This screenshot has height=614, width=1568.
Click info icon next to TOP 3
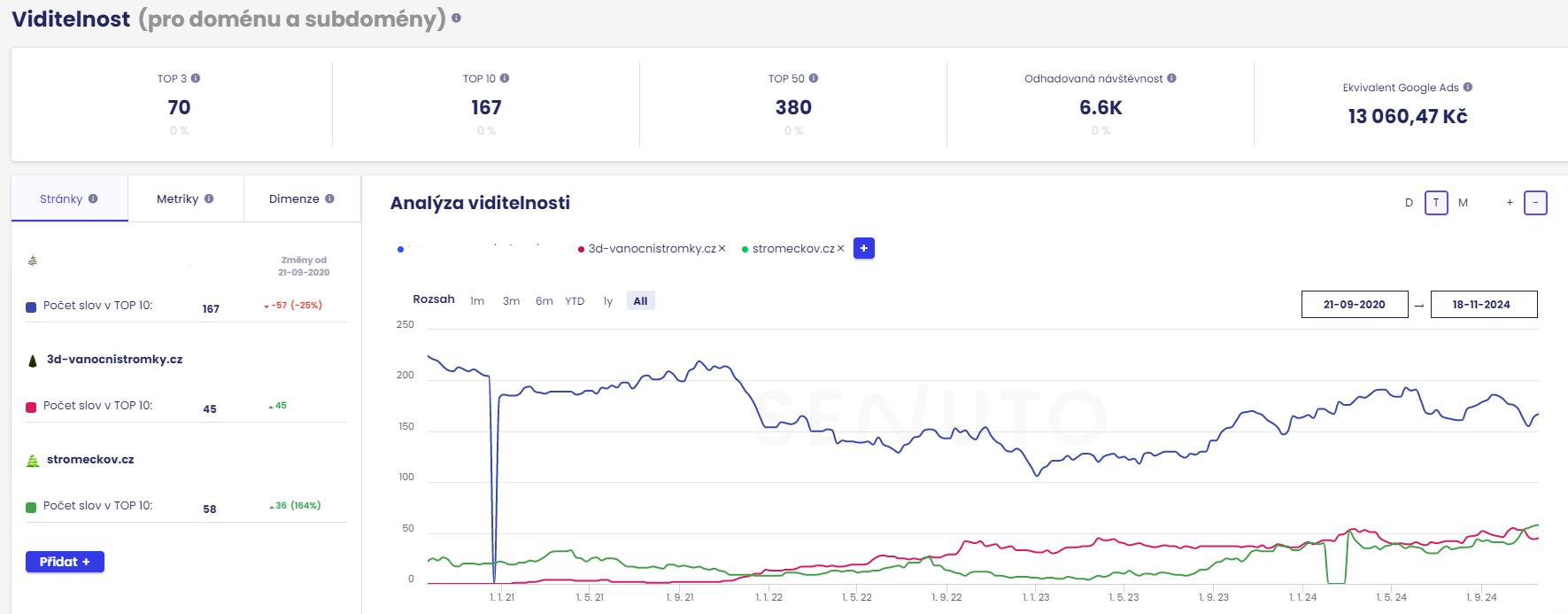point(196,78)
